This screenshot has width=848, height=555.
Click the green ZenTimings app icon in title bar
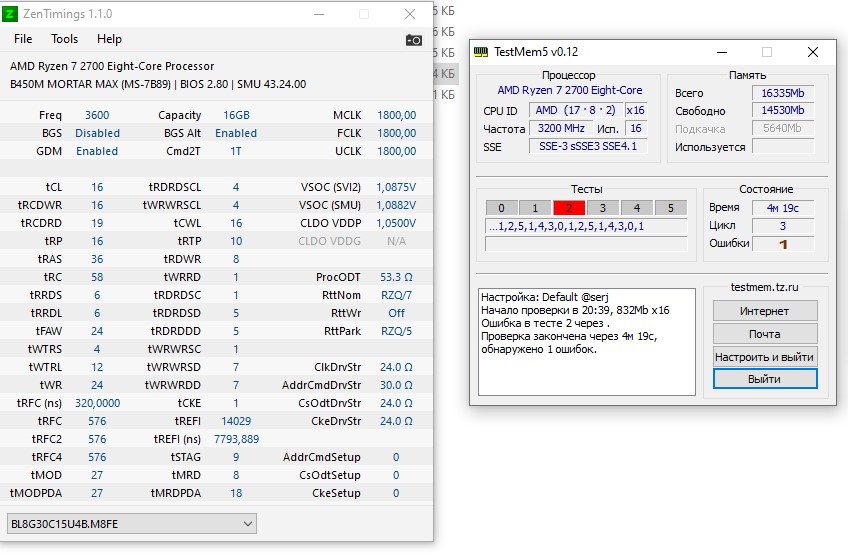[x=10, y=14]
